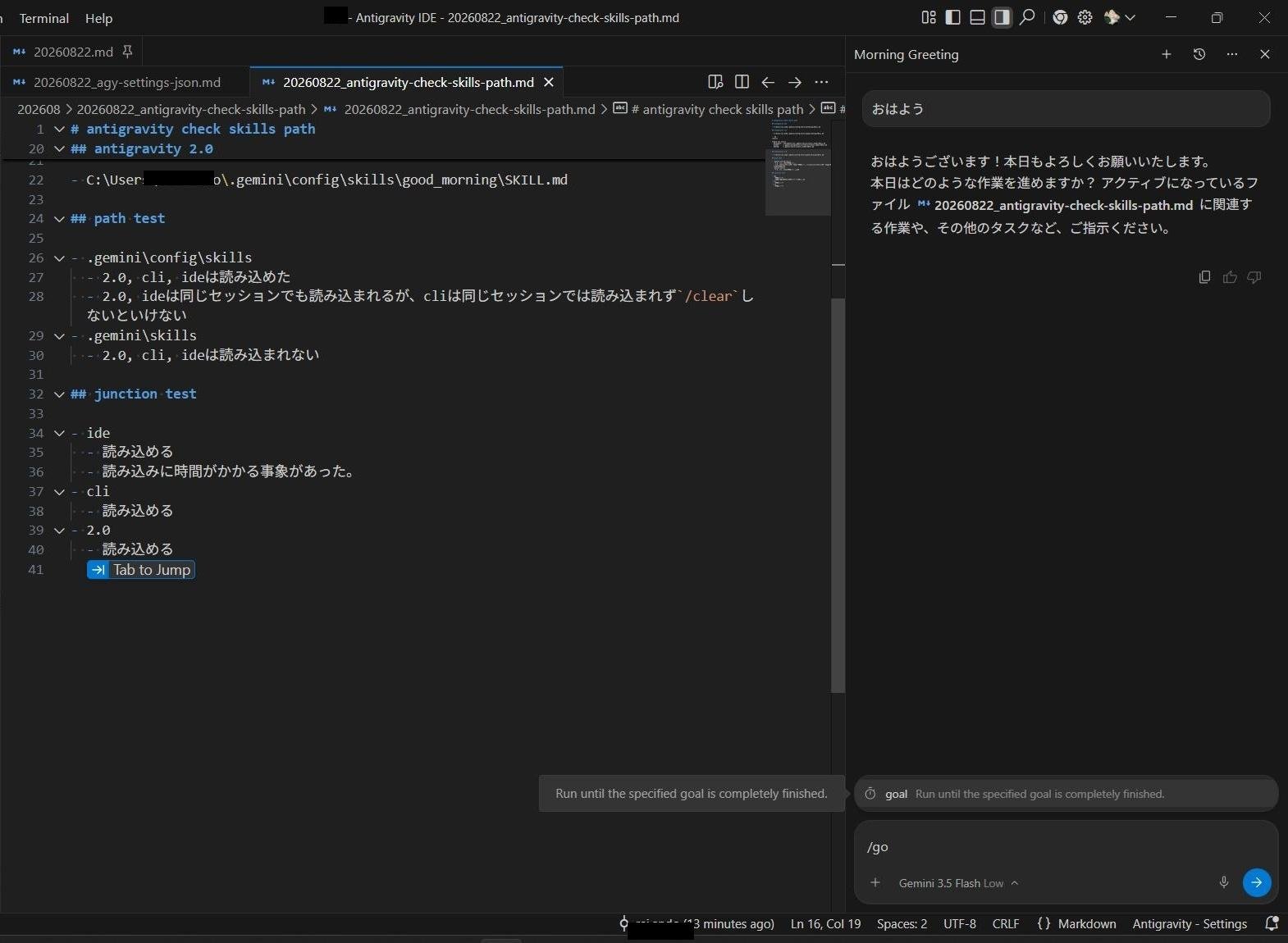Viewport: 1288px width, 943px height.
Task: Start voice input with microphone icon
Action: (x=1223, y=883)
